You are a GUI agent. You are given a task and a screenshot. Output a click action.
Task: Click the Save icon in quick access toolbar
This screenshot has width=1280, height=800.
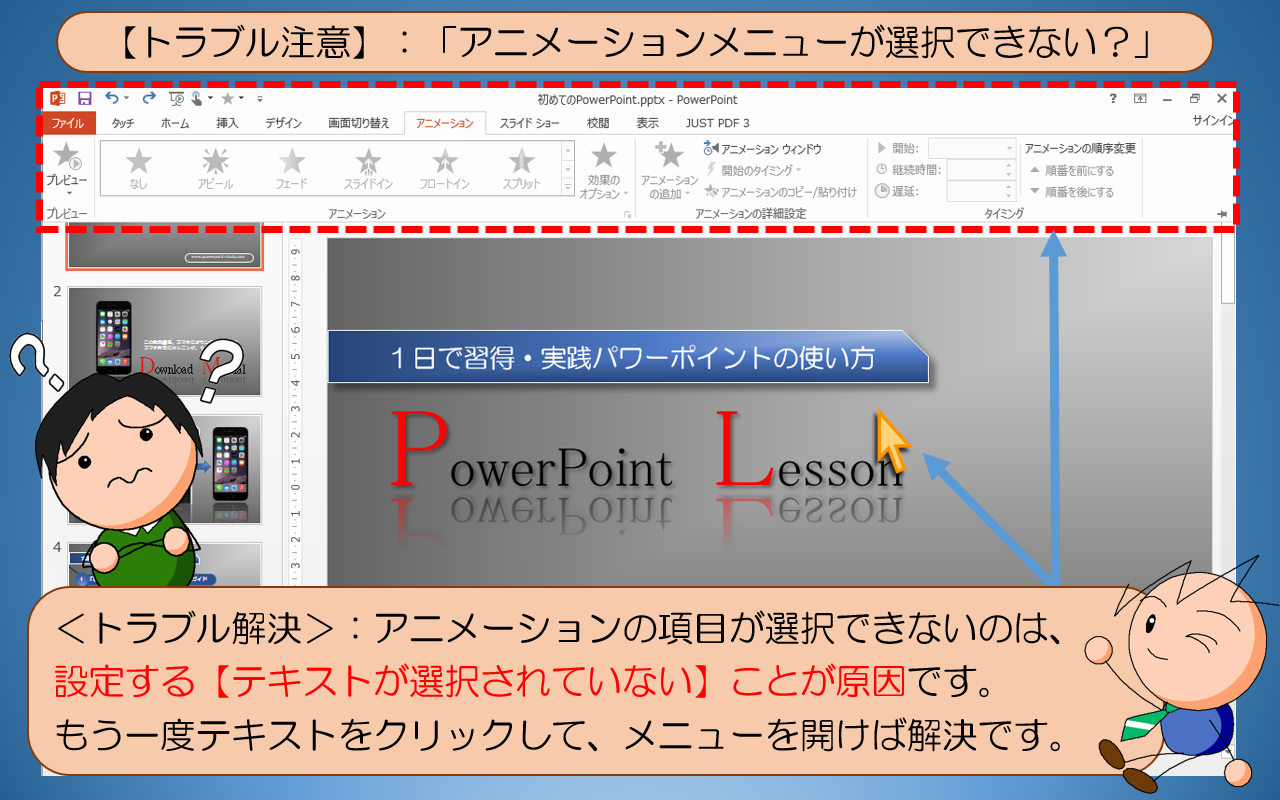[85, 98]
